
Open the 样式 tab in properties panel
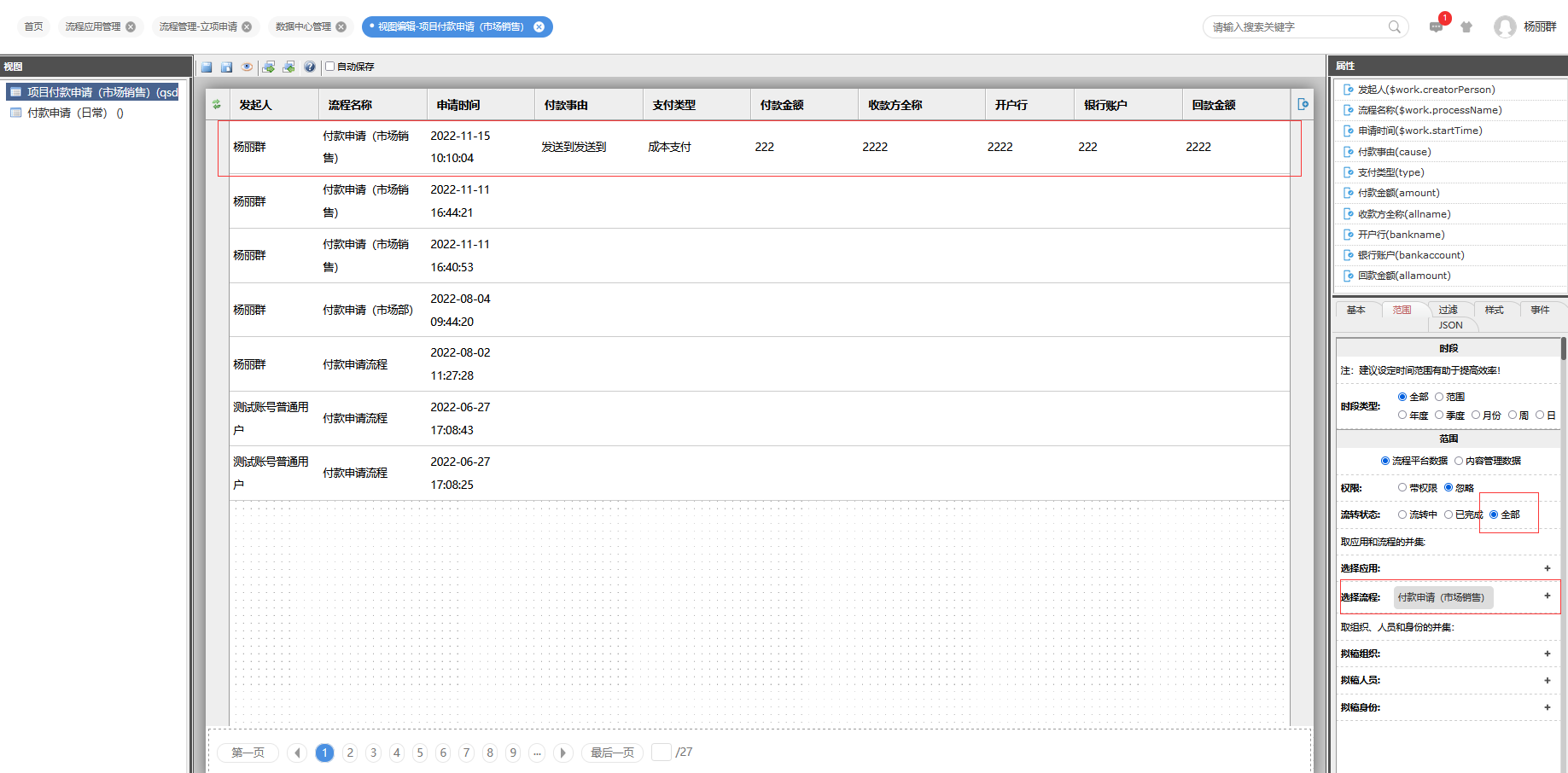1495,310
